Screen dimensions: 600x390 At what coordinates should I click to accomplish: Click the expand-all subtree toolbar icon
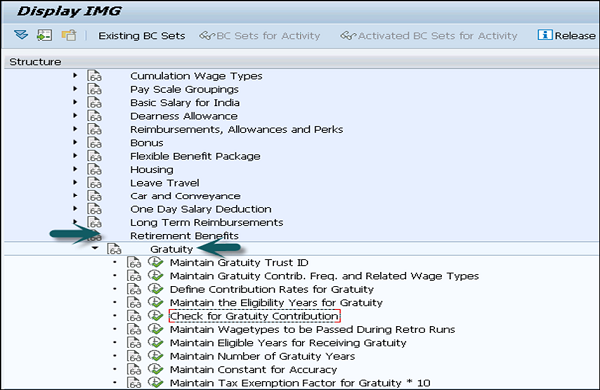coord(21,35)
